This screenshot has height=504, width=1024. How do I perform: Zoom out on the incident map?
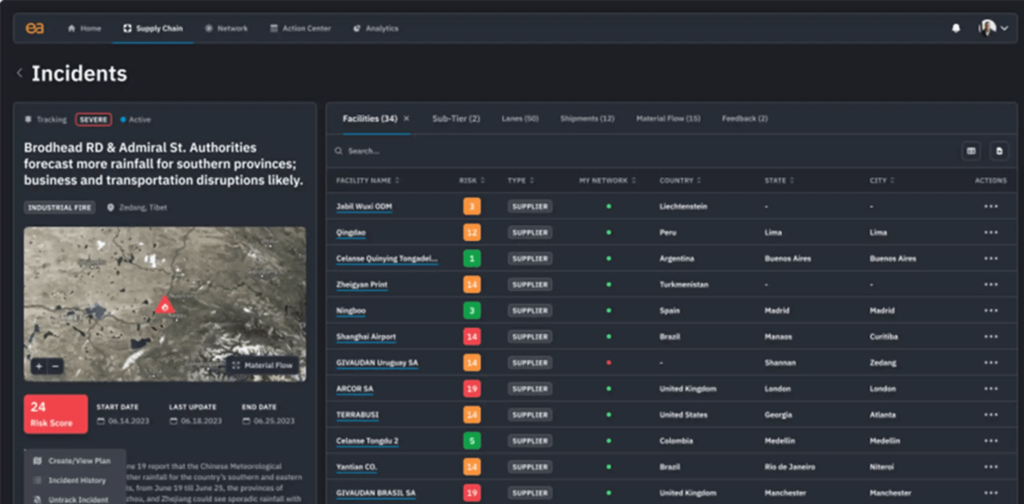56,366
